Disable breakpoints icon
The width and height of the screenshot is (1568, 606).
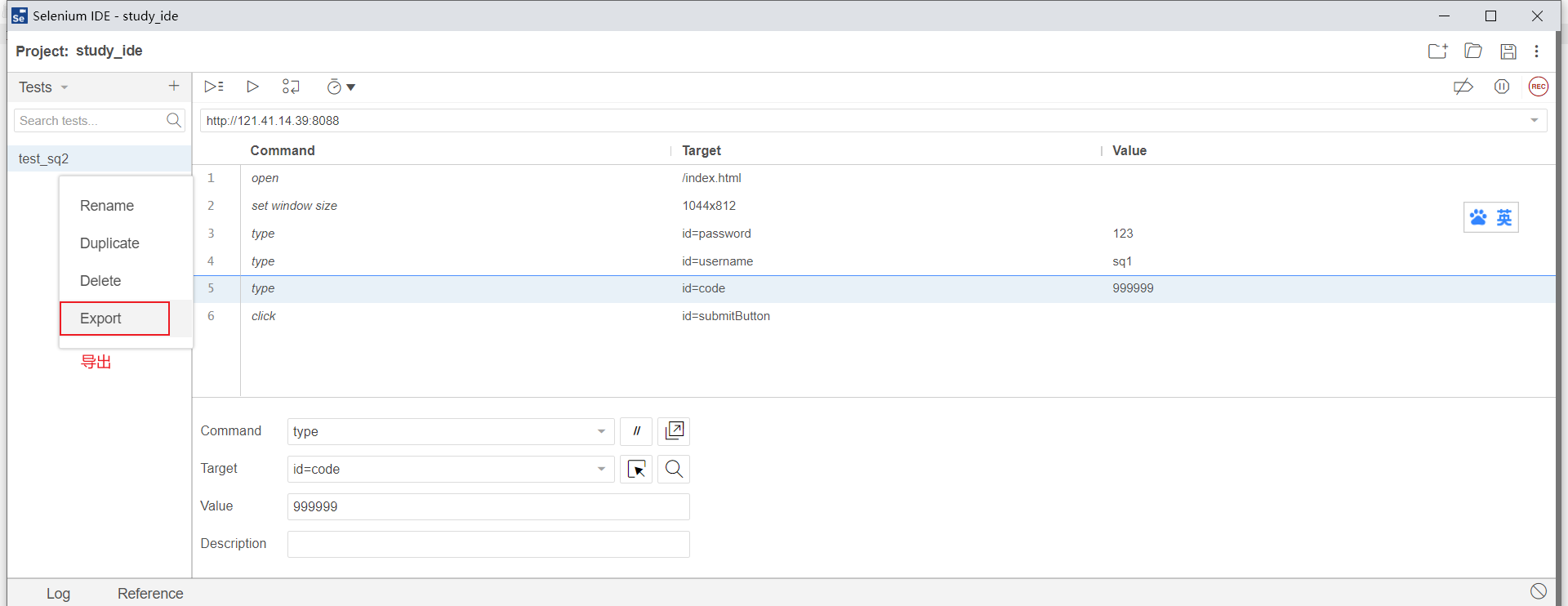(1463, 87)
